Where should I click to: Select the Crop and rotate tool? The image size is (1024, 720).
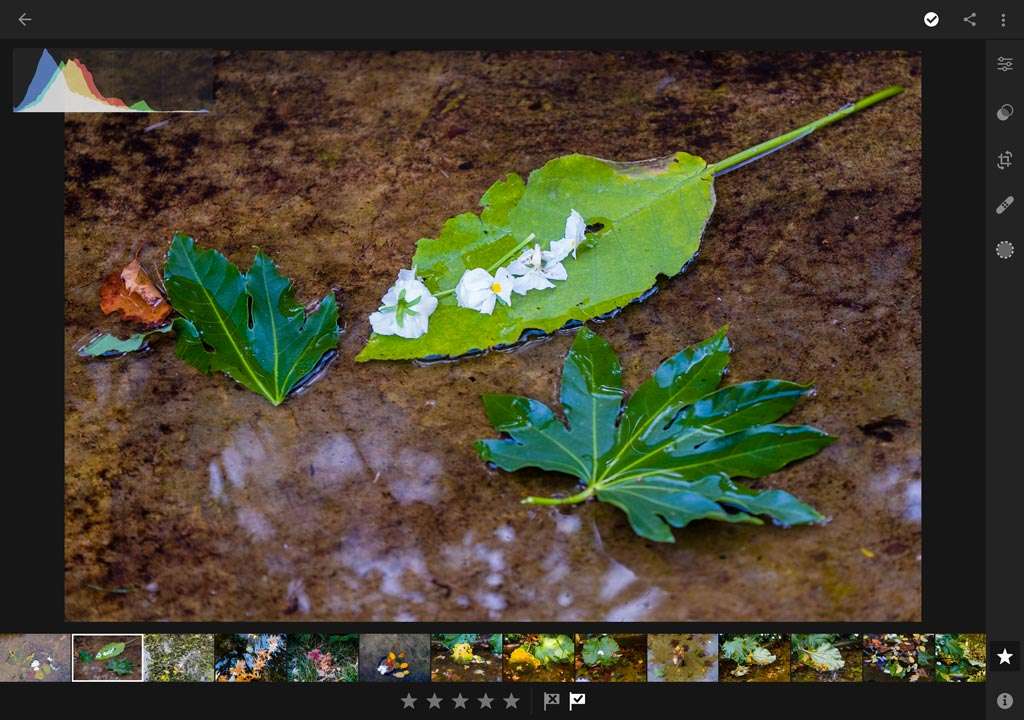[1004, 159]
